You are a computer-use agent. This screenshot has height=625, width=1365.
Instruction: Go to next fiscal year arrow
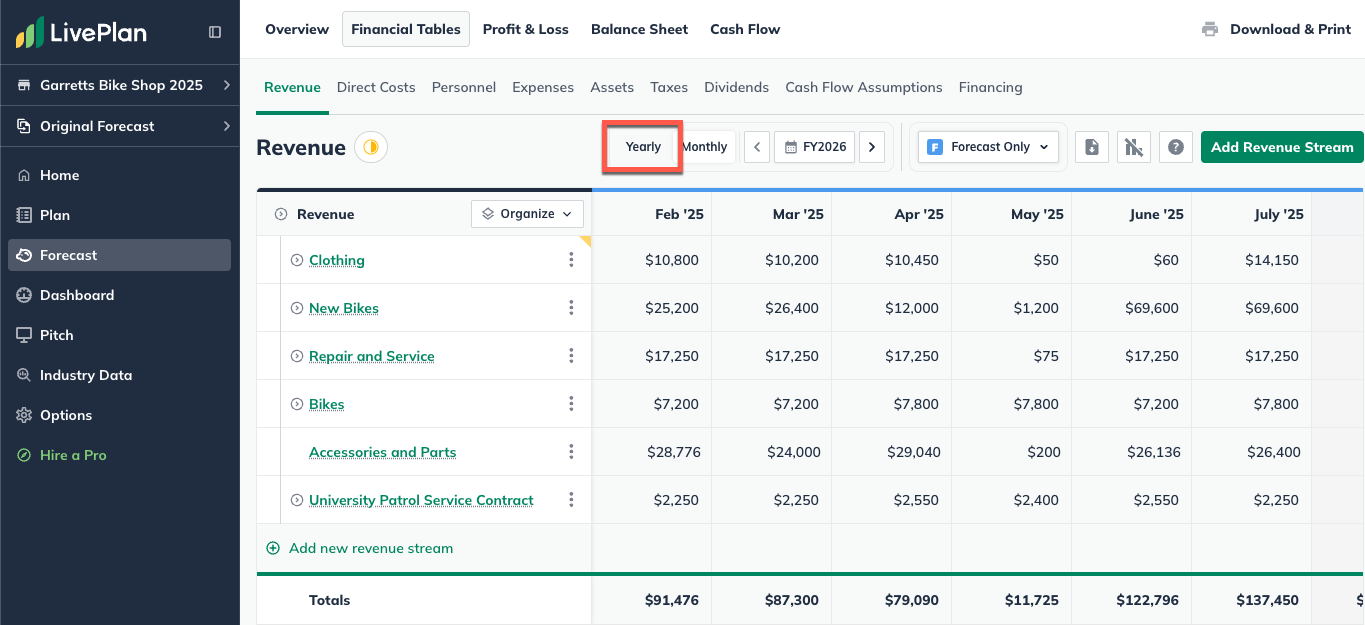[872, 147]
